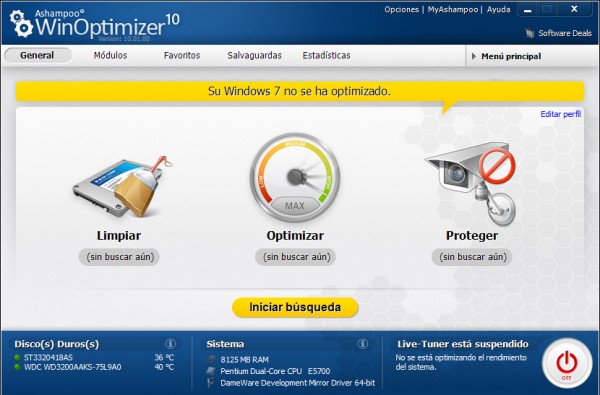Click the speedometer Optimizar gauge icon
The width and height of the screenshot is (600, 395).
(x=295, y=177)
